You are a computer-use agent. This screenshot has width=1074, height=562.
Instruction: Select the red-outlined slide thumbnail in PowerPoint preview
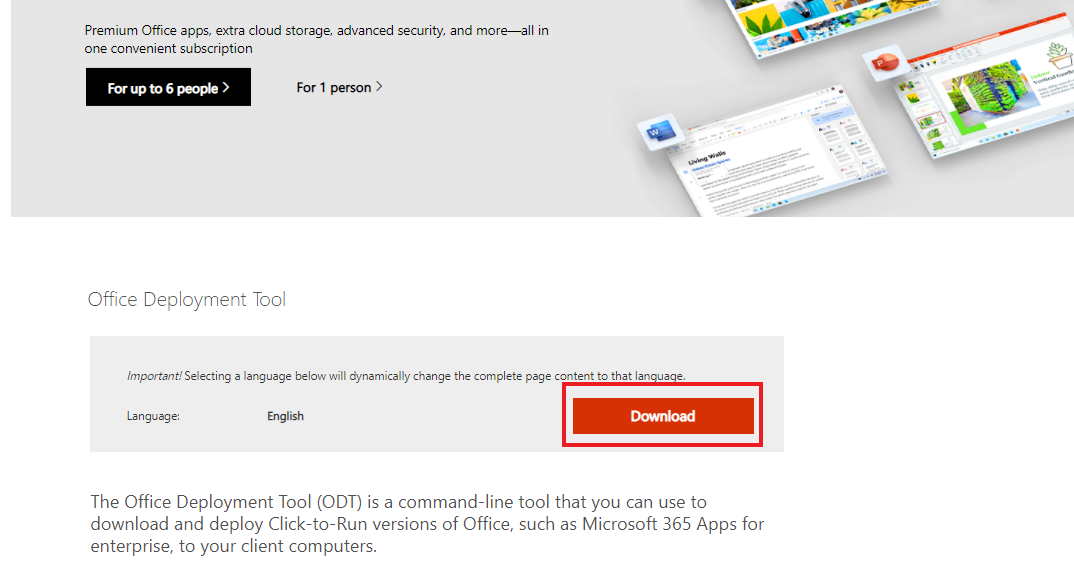pyautogui.click(x=930, y=122)
